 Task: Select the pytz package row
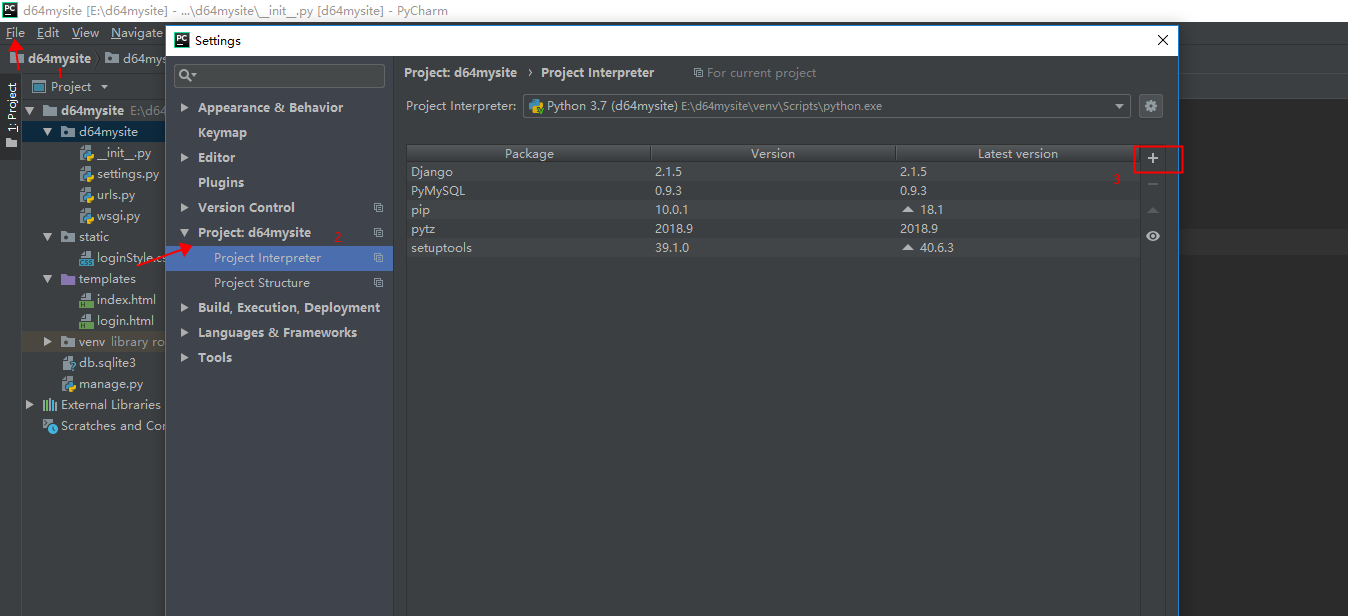[773, 228]
